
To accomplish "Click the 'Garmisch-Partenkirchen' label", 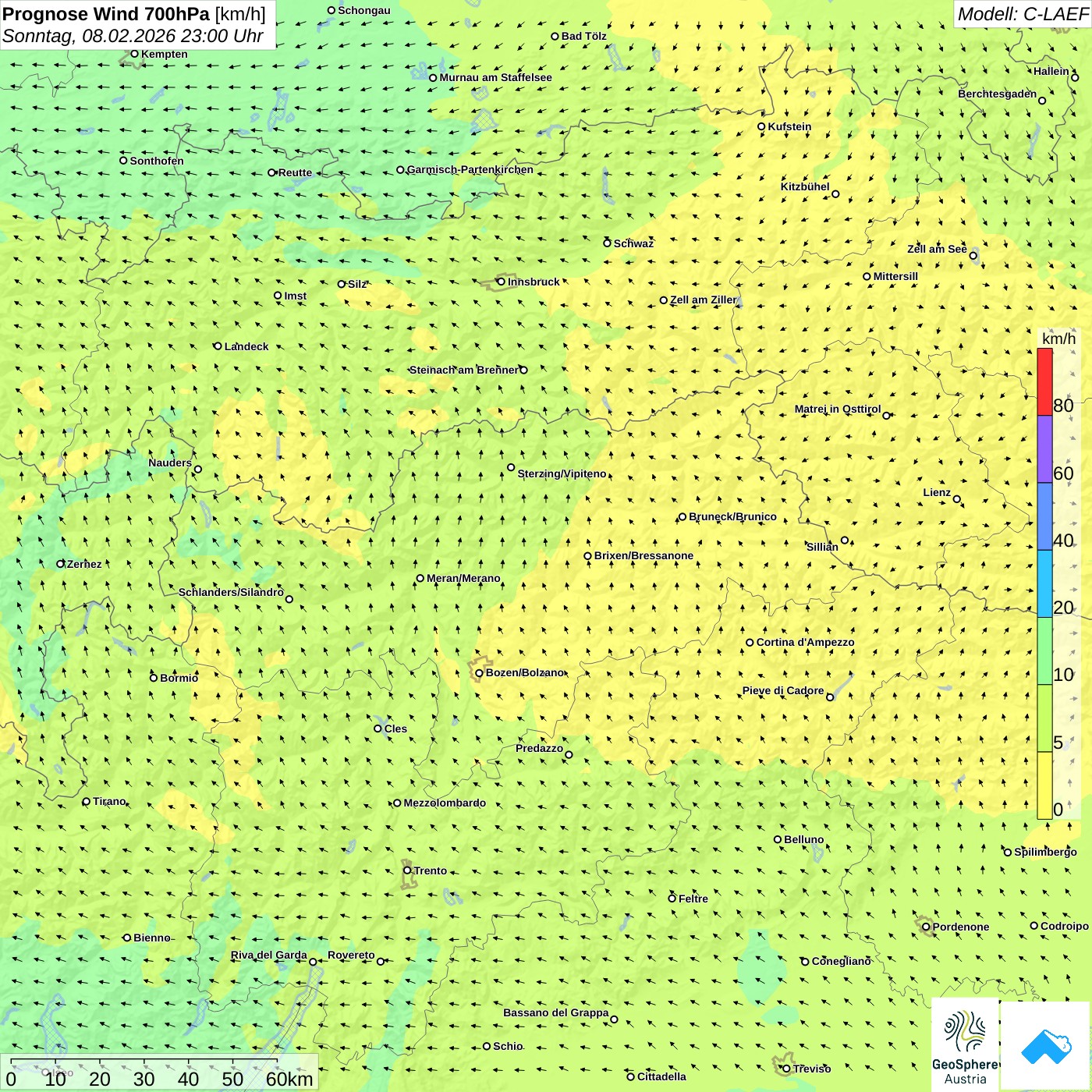I will tap(470, 169).
